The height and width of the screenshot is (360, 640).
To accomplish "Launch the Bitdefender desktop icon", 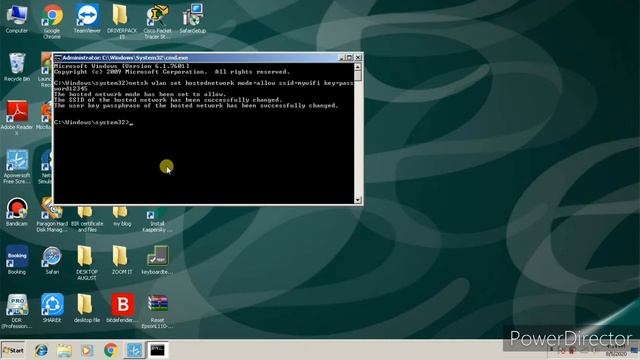I will (x=122, y=308).
